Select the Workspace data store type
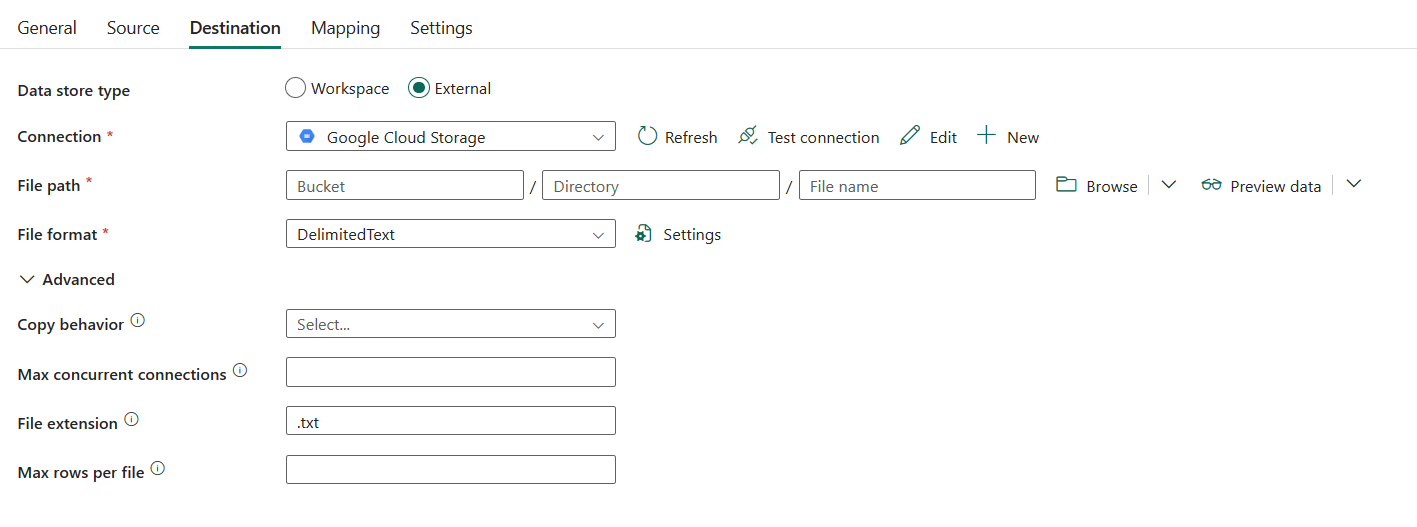 pos(295,88)
